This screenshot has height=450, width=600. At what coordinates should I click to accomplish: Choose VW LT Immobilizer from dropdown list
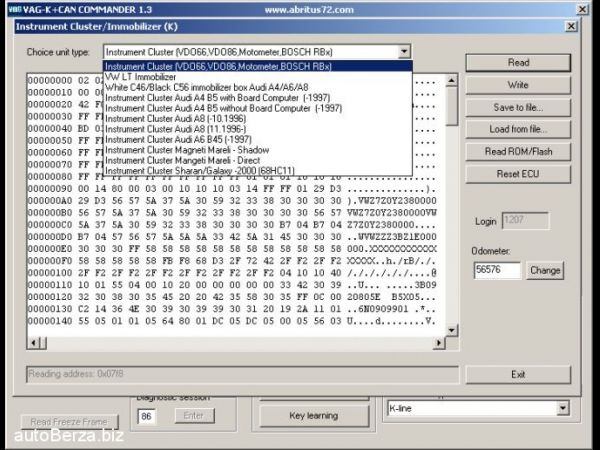258,77
